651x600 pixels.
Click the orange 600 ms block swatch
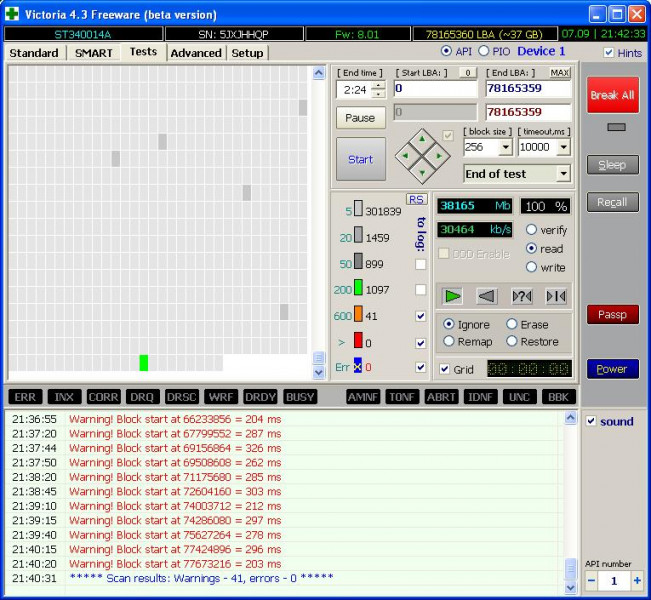pyautogui.click(x=358, y=314)
